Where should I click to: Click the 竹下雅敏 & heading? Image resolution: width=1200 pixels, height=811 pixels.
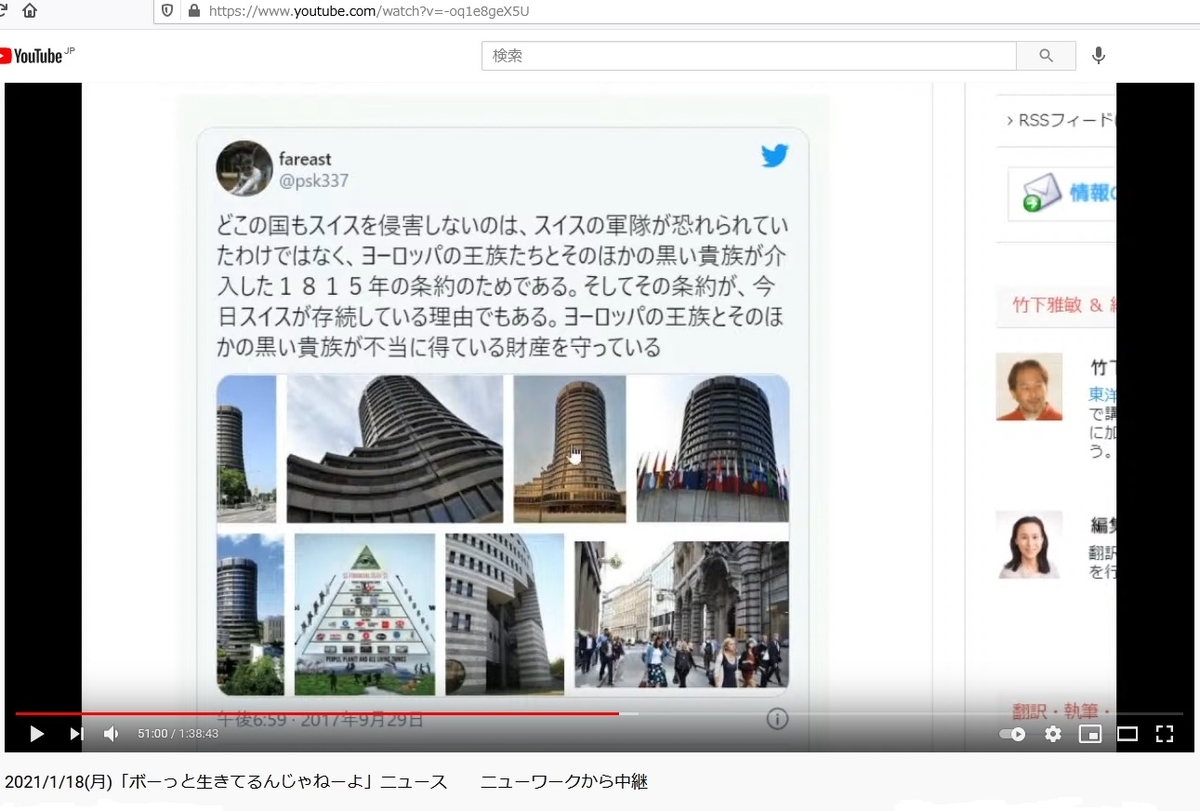point(1064,306)
